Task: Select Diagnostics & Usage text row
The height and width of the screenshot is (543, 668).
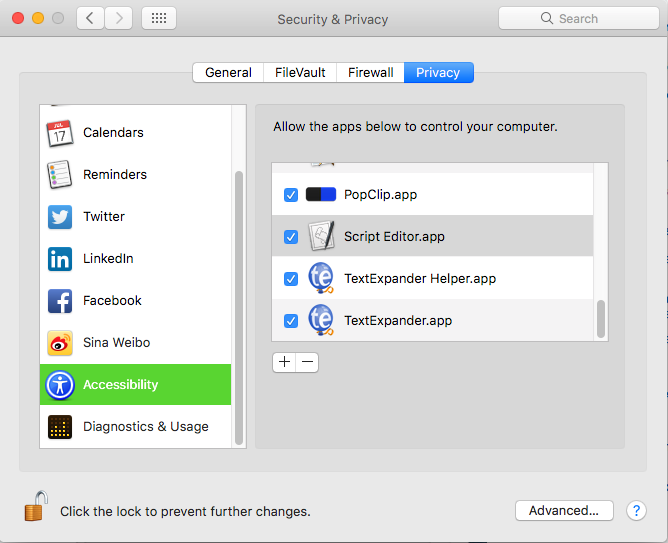Action: tap(146, 426)
